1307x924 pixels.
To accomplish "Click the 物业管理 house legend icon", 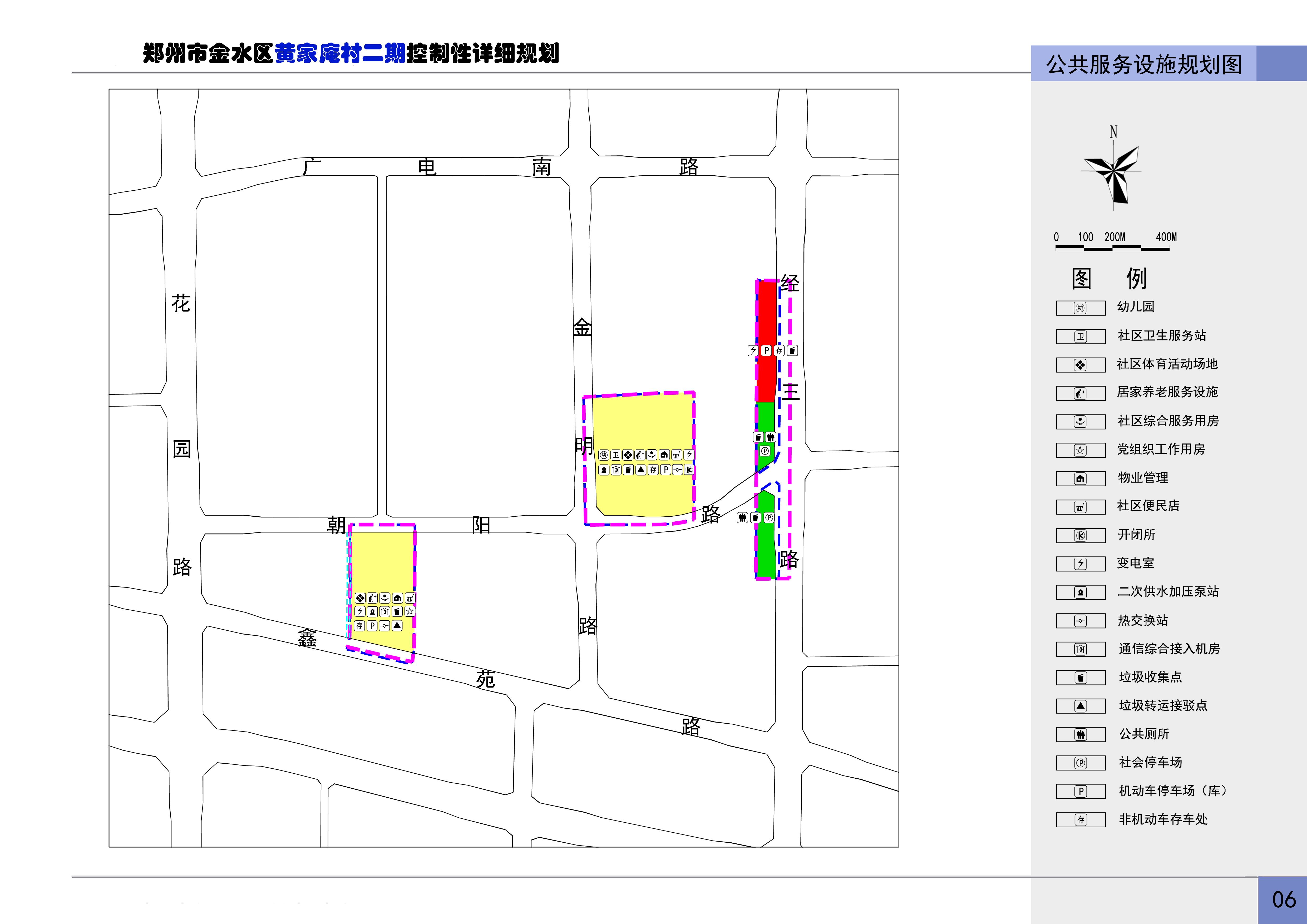I will pyautogui.click(x=1080, y=479).
